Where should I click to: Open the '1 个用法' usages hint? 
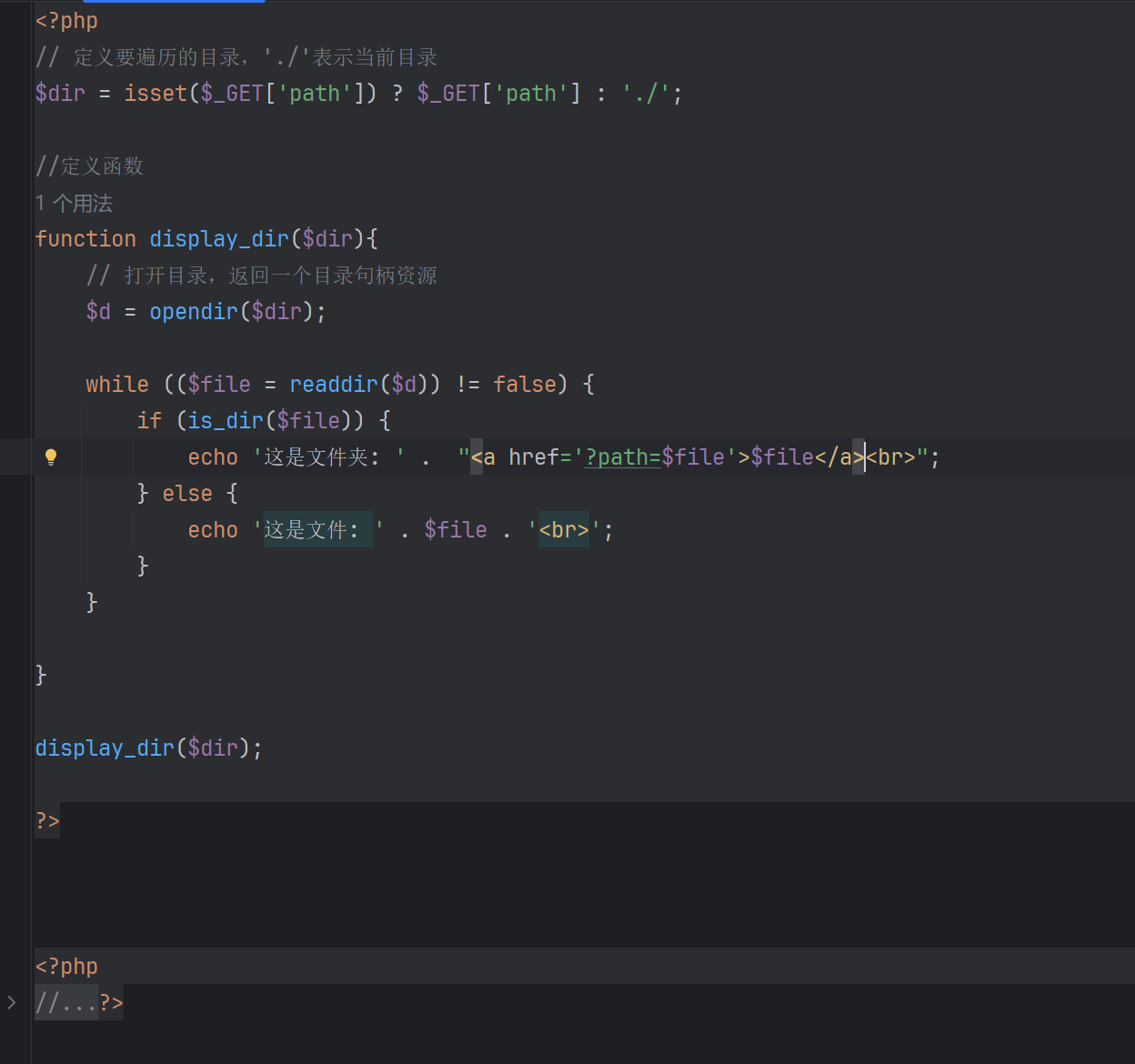(74, 203)
